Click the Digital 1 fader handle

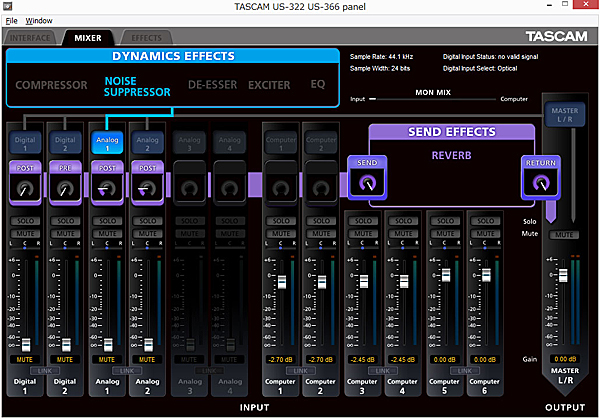tap(26, 344)
